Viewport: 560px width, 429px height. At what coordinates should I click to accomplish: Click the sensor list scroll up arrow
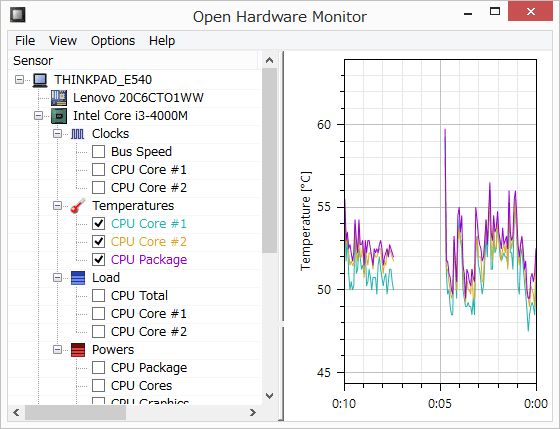click(x=270, y=60)
